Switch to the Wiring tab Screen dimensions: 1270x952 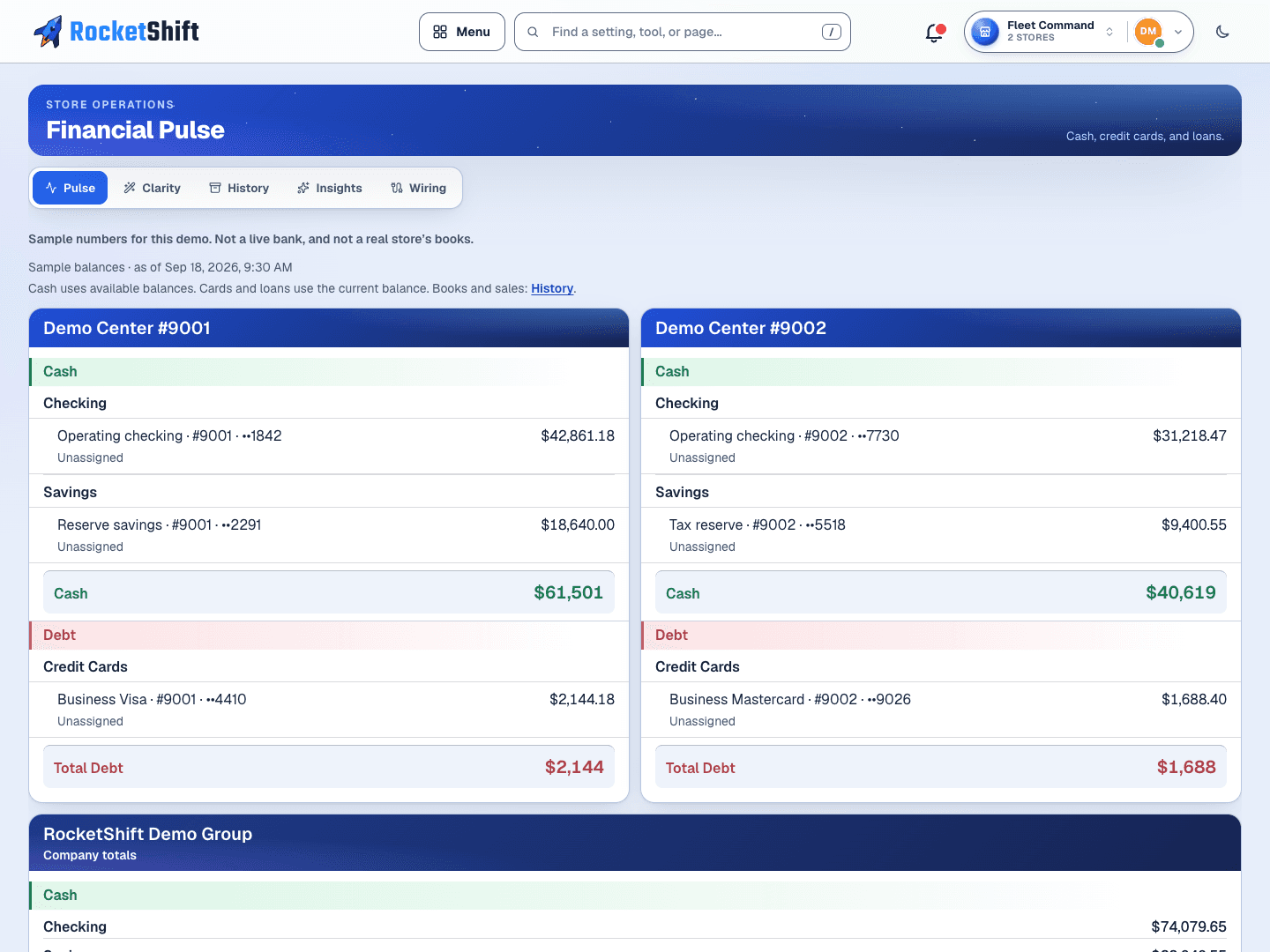(419, 188)
